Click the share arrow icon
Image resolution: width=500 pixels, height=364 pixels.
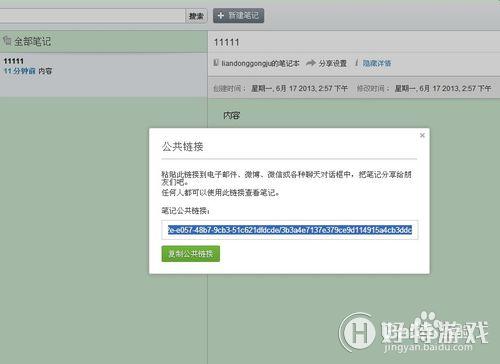pos(311,63)
